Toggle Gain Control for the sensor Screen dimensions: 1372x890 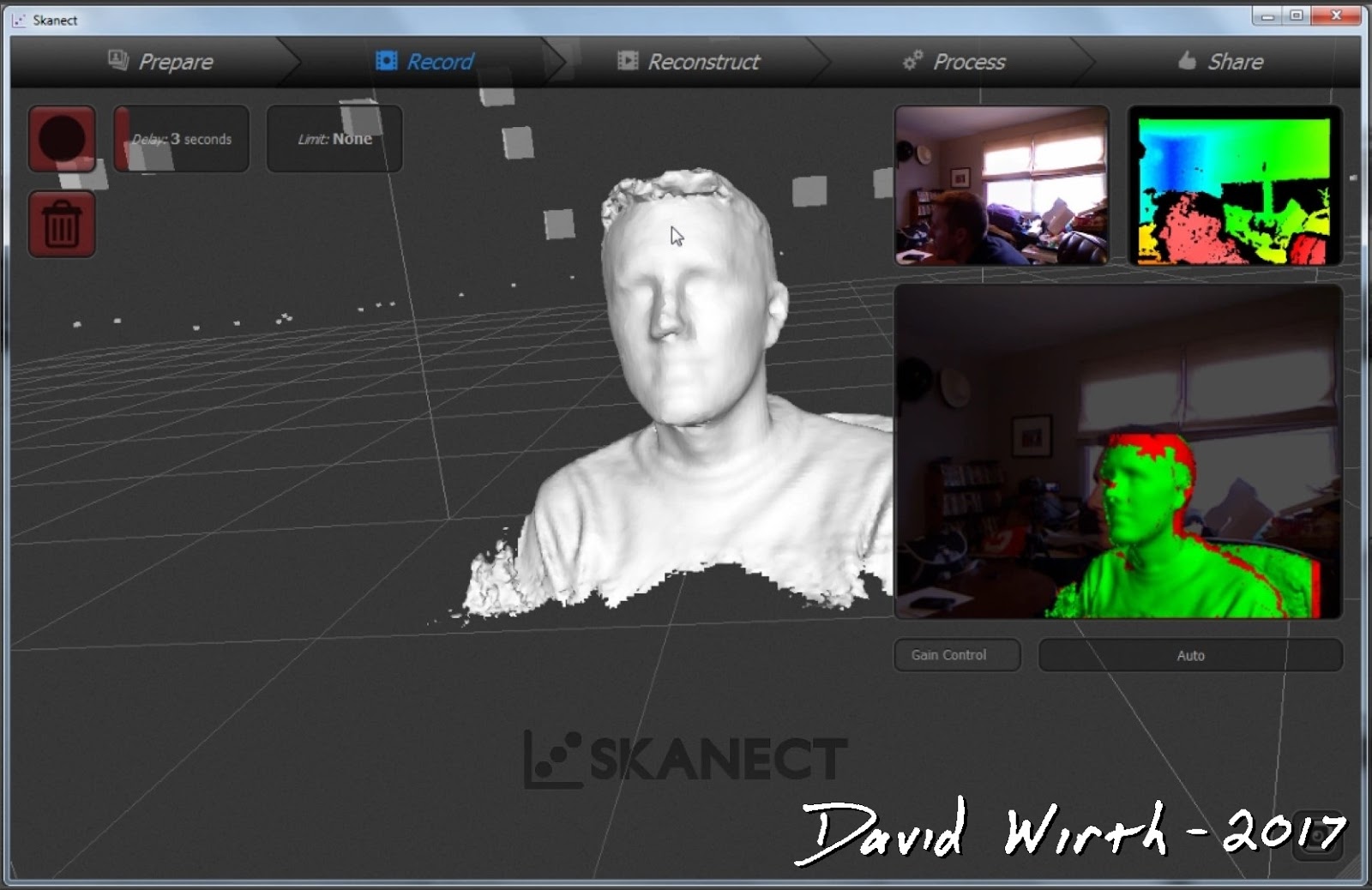[956, 655]
